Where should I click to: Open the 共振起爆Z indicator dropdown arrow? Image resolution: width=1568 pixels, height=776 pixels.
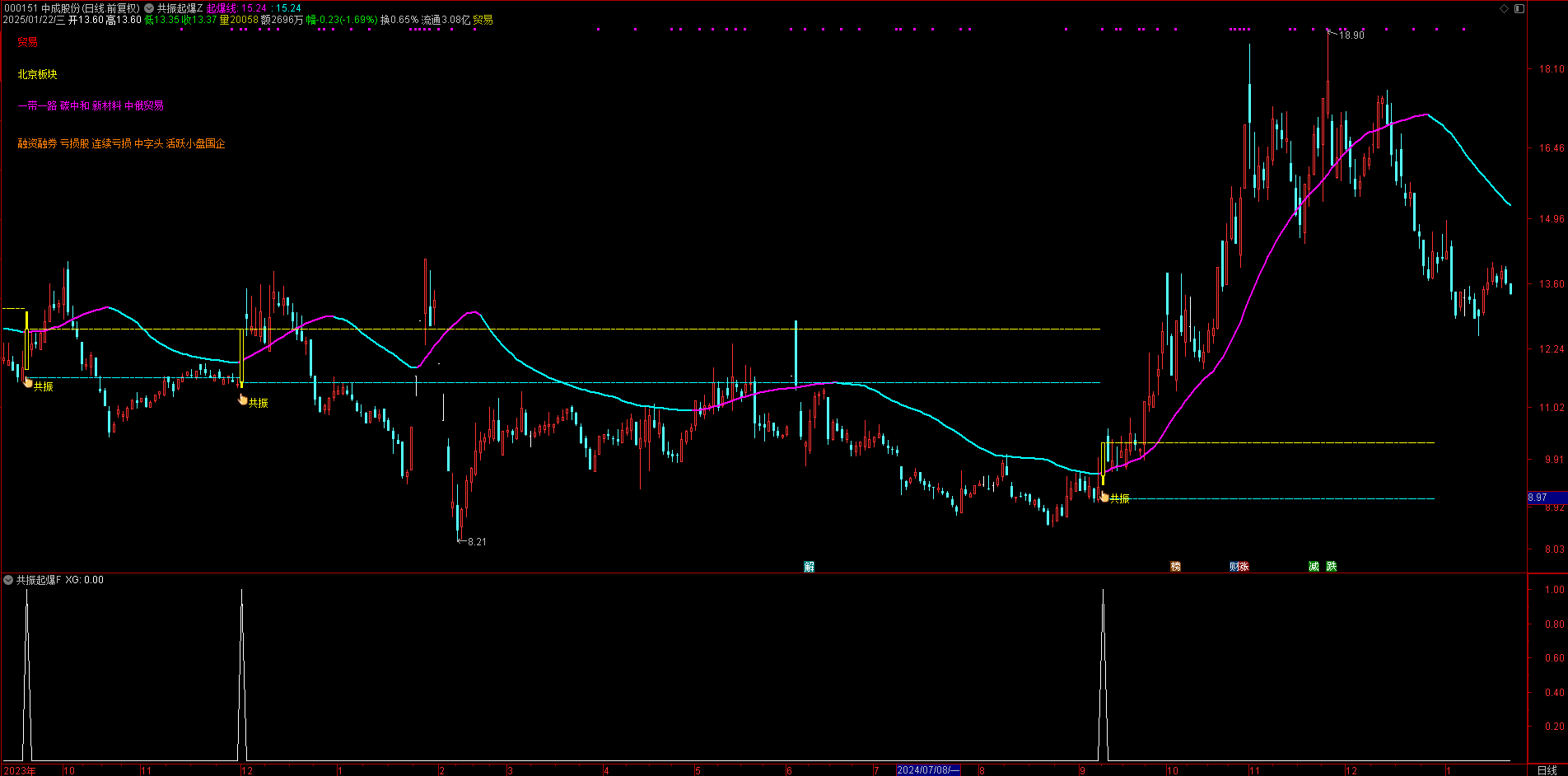click(x=149, y=8)
